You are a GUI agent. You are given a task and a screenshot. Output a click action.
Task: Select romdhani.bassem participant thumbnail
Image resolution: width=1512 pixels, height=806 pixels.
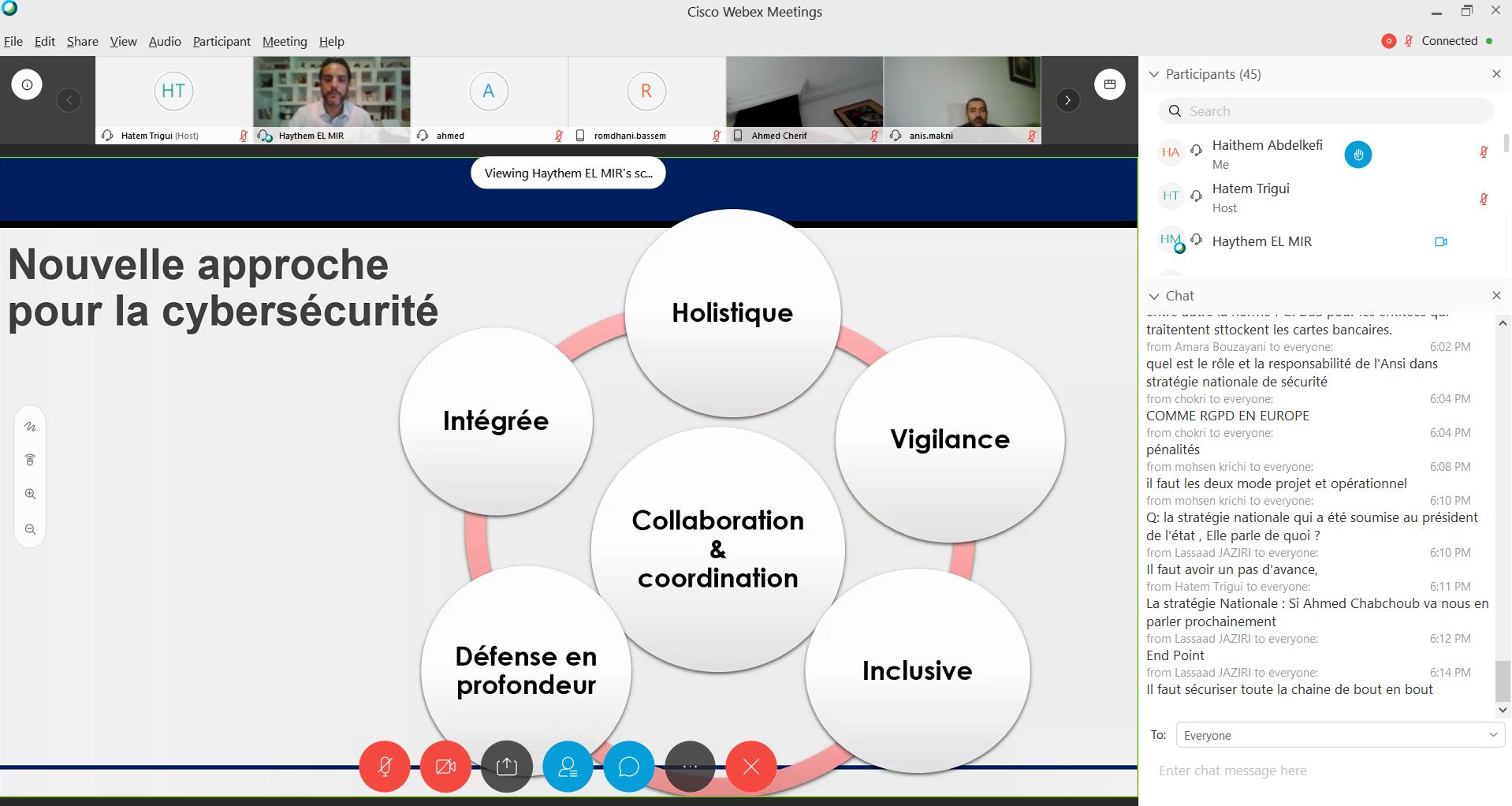(647, 100)
